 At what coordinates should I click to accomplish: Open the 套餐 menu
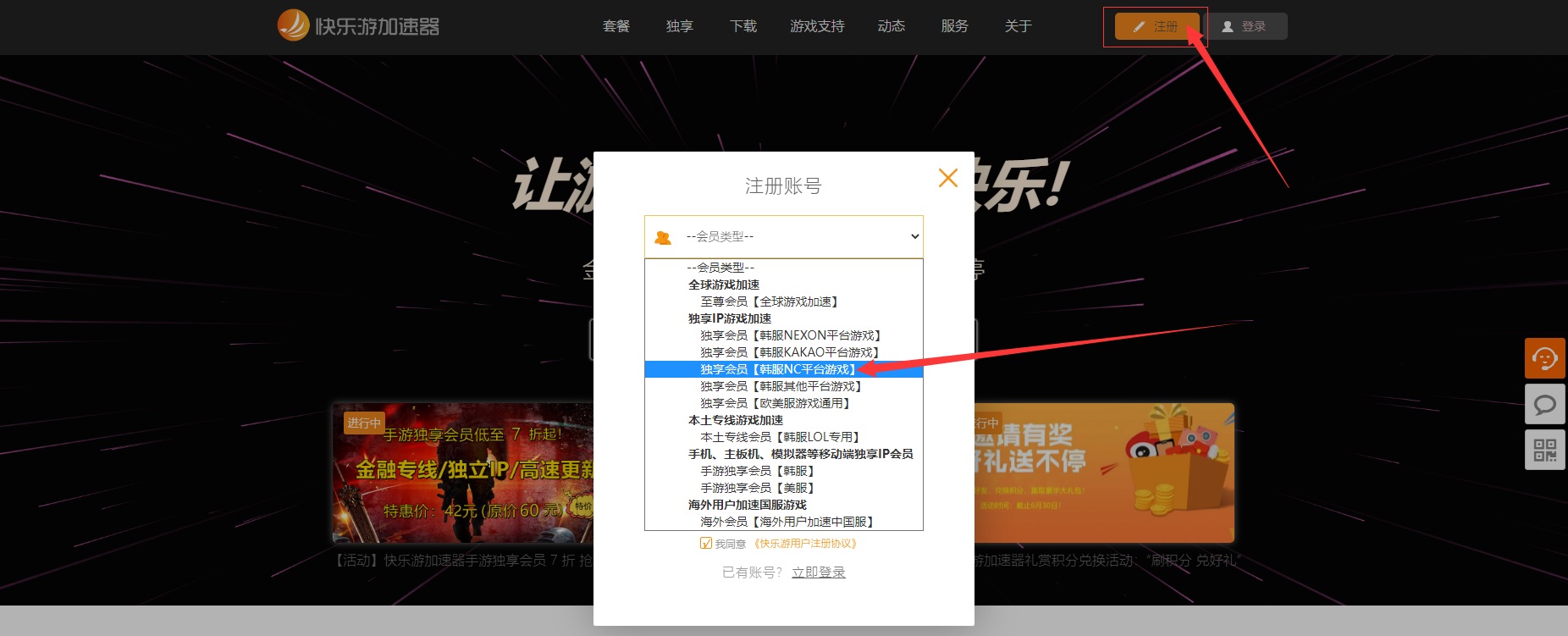(616, 26)
